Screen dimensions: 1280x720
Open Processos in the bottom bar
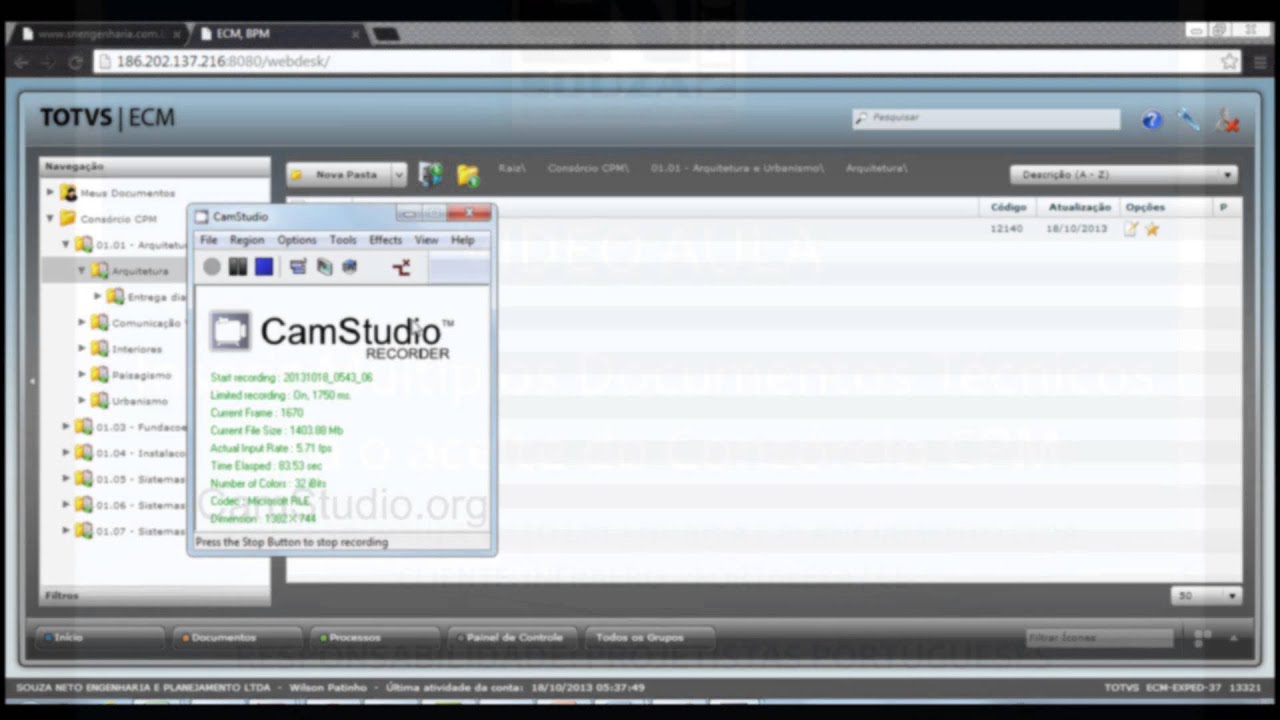tap(375, 637)
